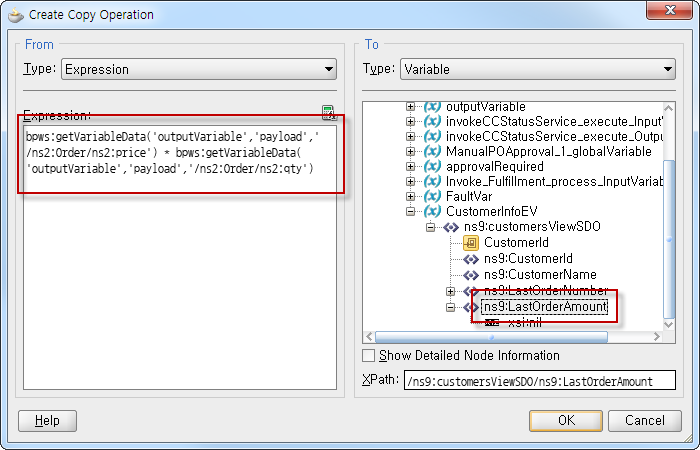
Task: Click the tree scroll down arrow
Action: (669, 325)
